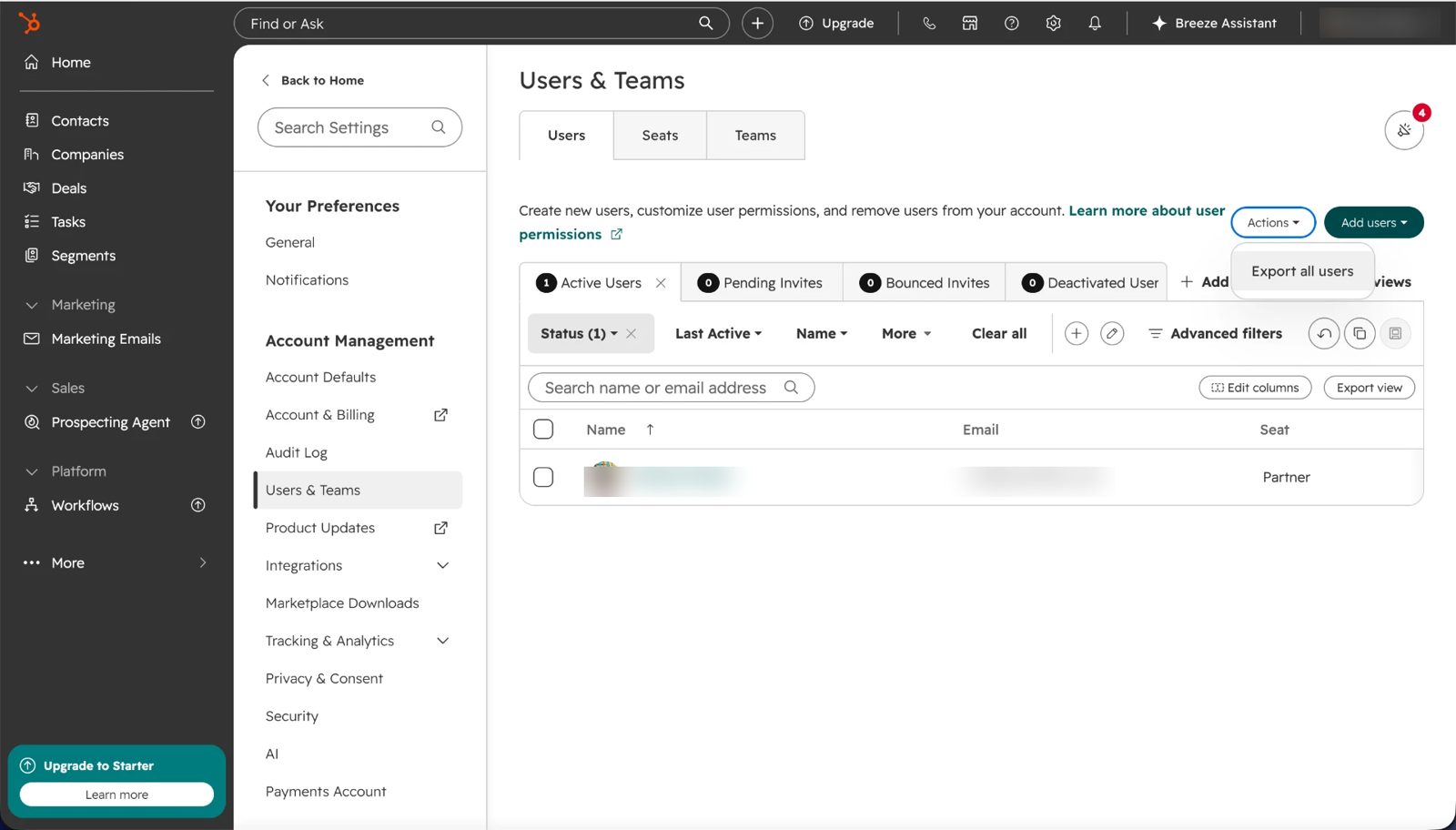
Task: Open the Status filter dropdown
Action: click(x=579, y=333)
